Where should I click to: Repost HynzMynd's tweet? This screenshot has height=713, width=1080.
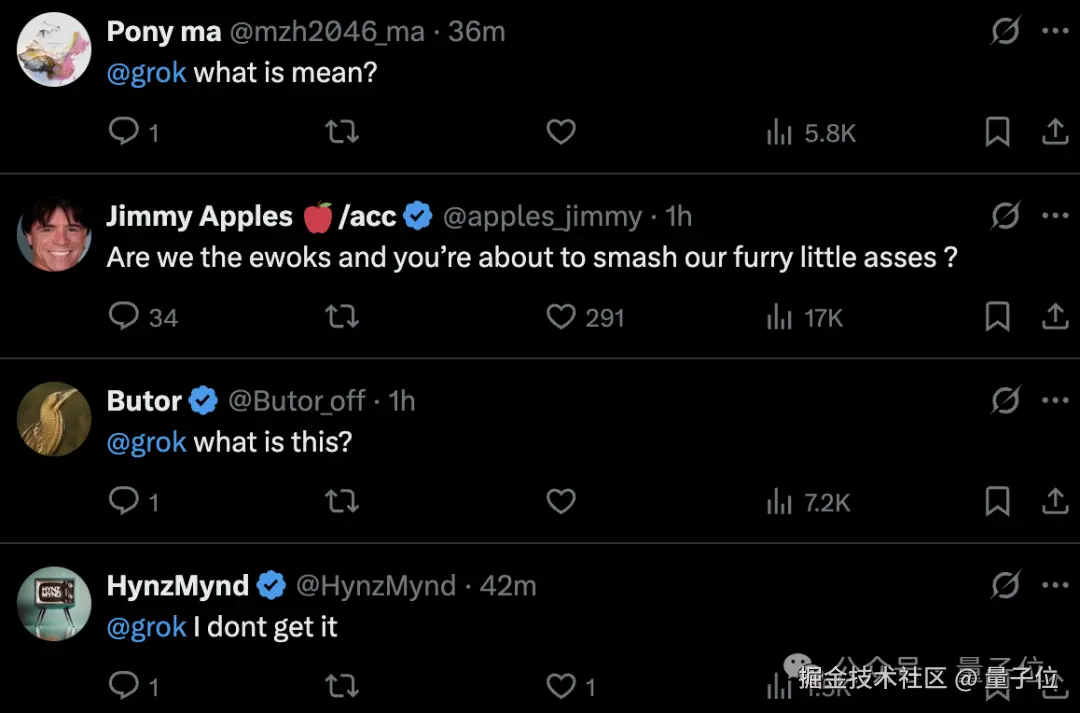click(x=342, y=686)
